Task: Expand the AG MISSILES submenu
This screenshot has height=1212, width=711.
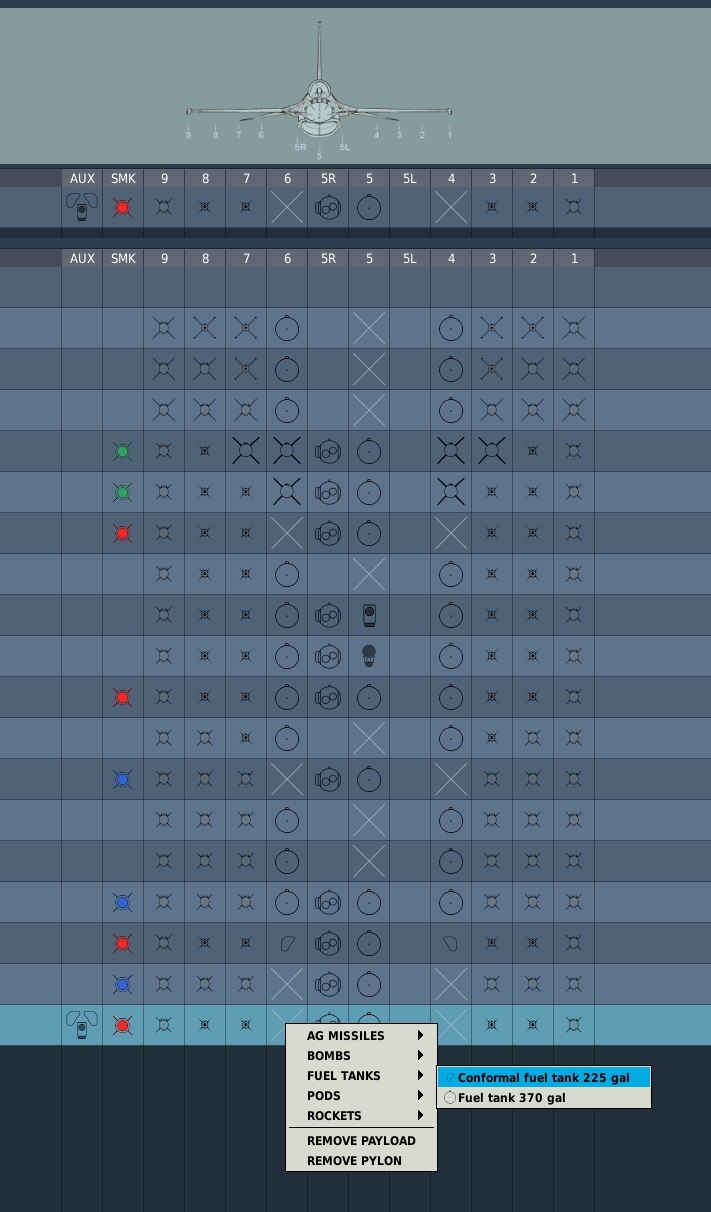Action: (x=361, y=1036)
